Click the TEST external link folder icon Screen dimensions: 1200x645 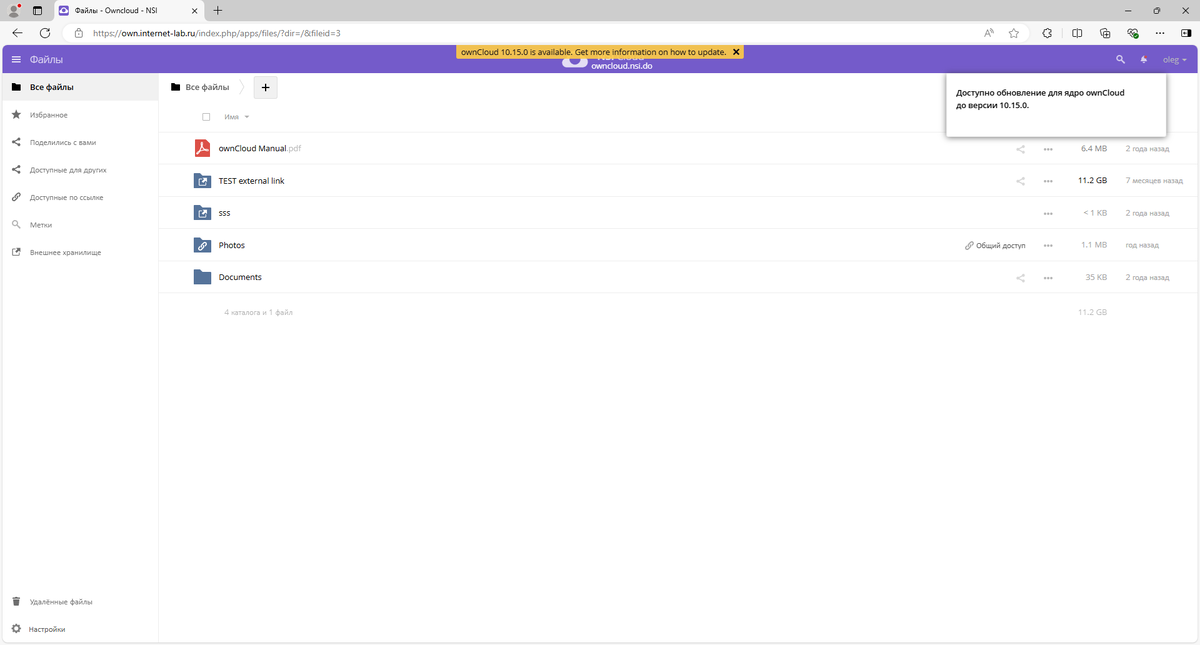click(x=202, y=181)
